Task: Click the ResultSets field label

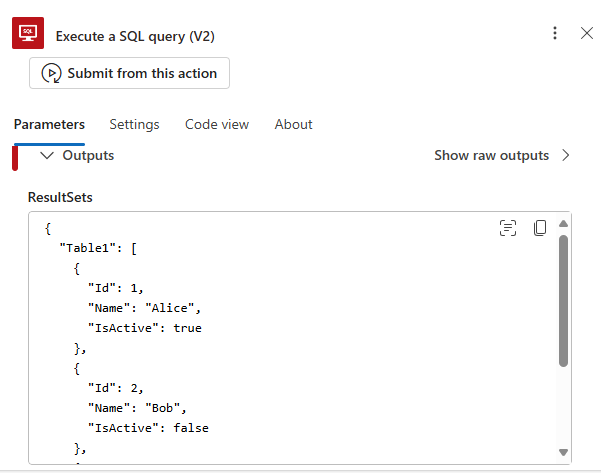Action: pyautogui.click(x=60, y=198)
